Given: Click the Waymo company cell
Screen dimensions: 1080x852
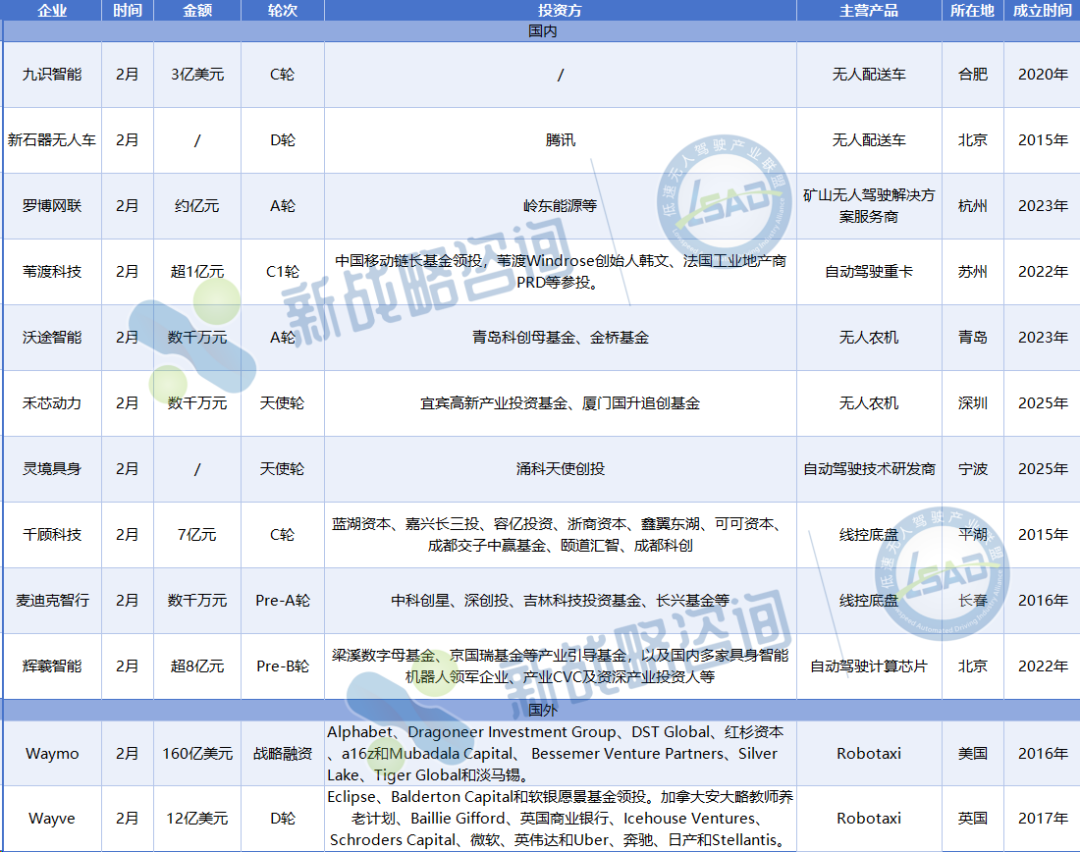Looking at the screenshot, I should 51,753.
